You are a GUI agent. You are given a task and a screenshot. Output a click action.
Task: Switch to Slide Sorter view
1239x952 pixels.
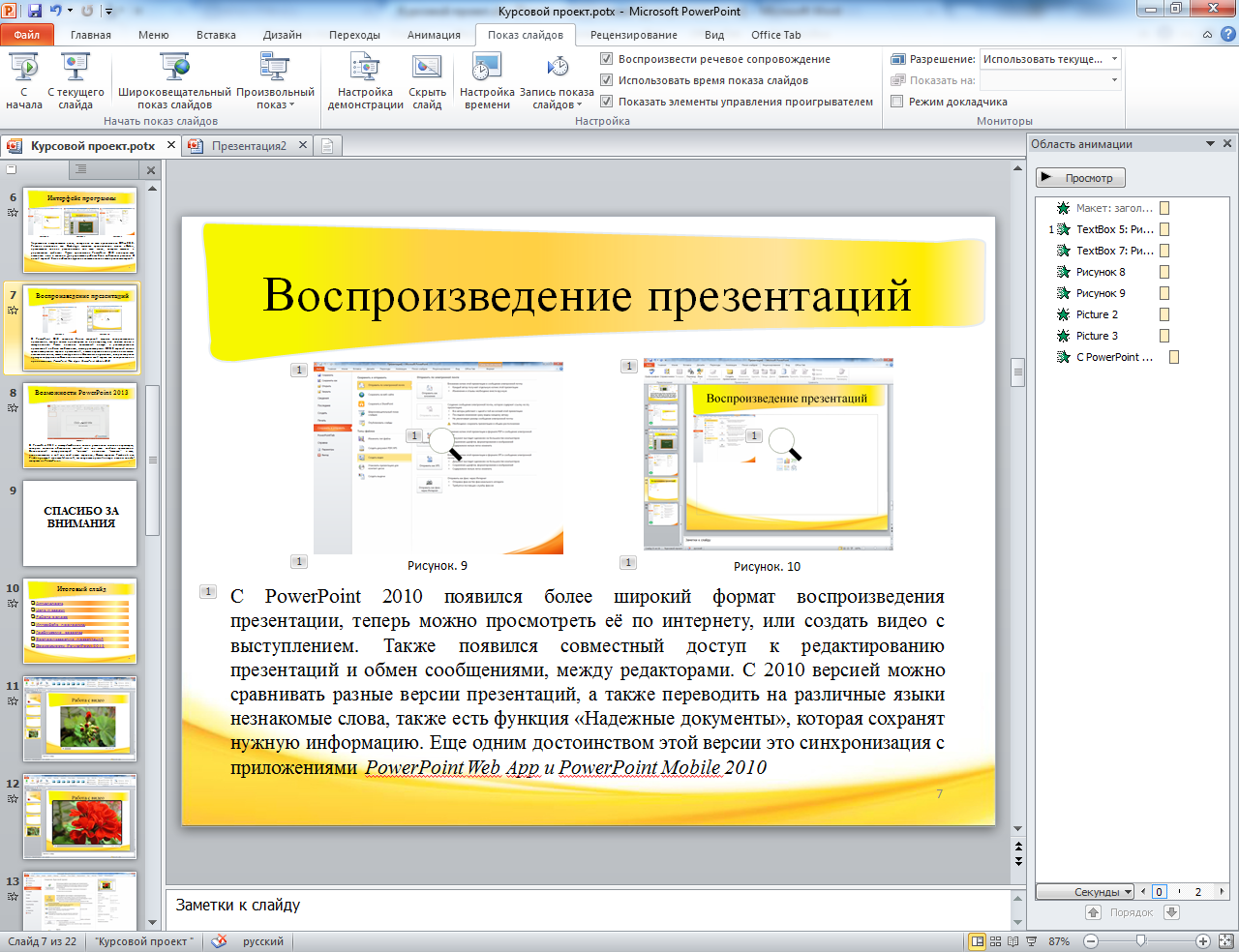[996, 940]
